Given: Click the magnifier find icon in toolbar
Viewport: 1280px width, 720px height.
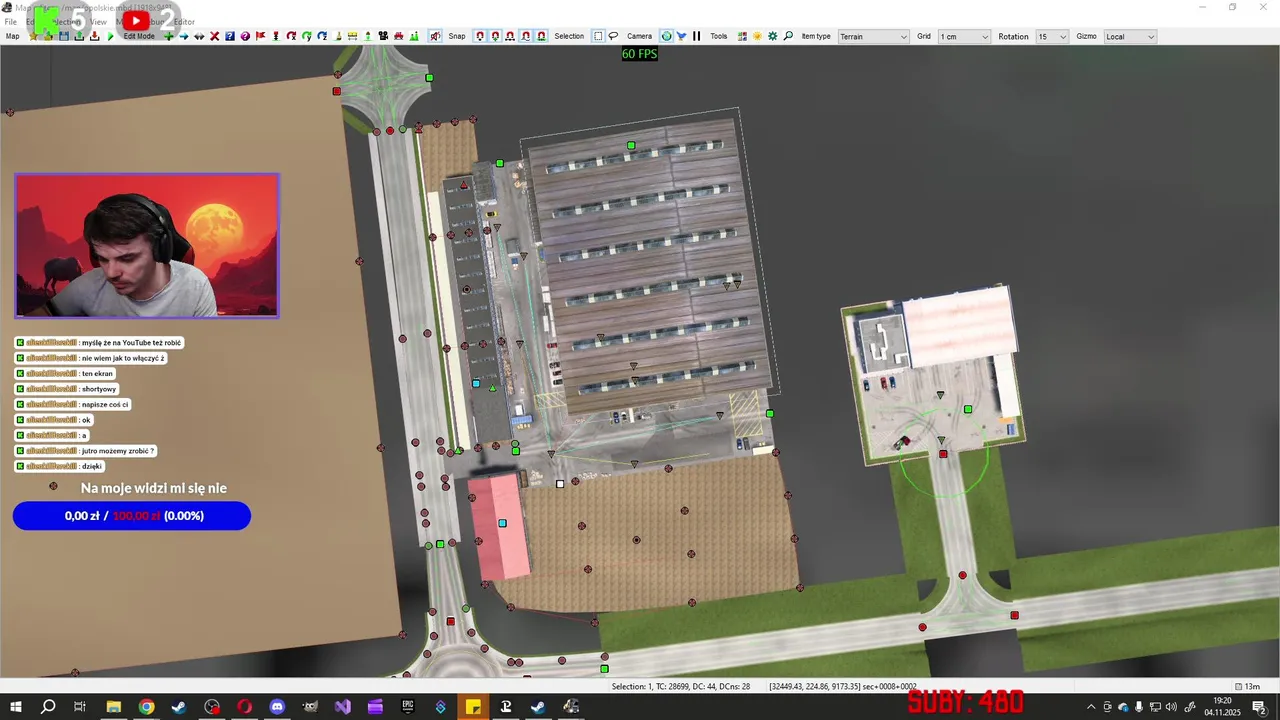Looking at the screenshot, I should 788,36.
